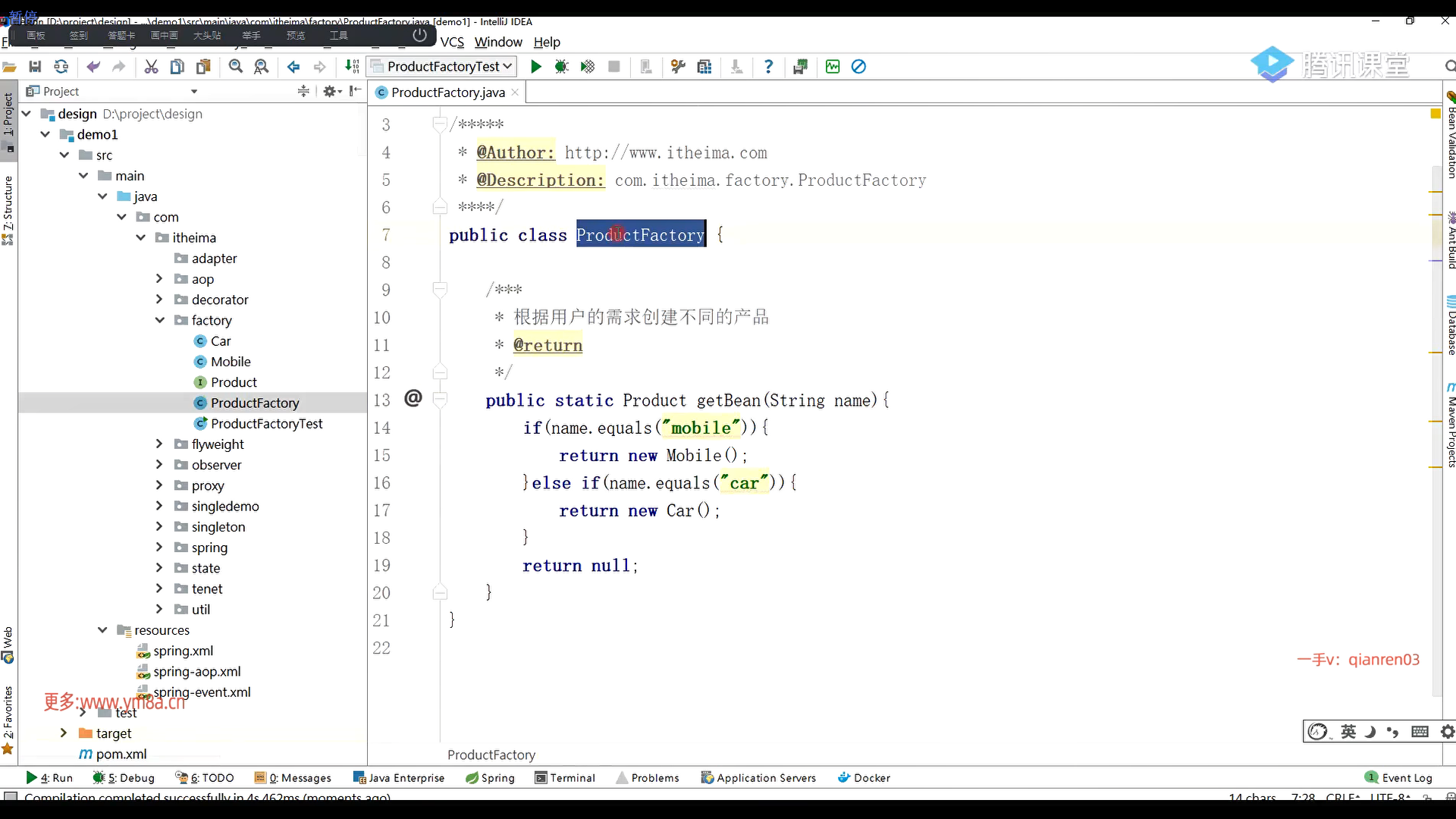Click the Back navigation arrow icon
The image size is (1456, 819).
pos(293,67)
